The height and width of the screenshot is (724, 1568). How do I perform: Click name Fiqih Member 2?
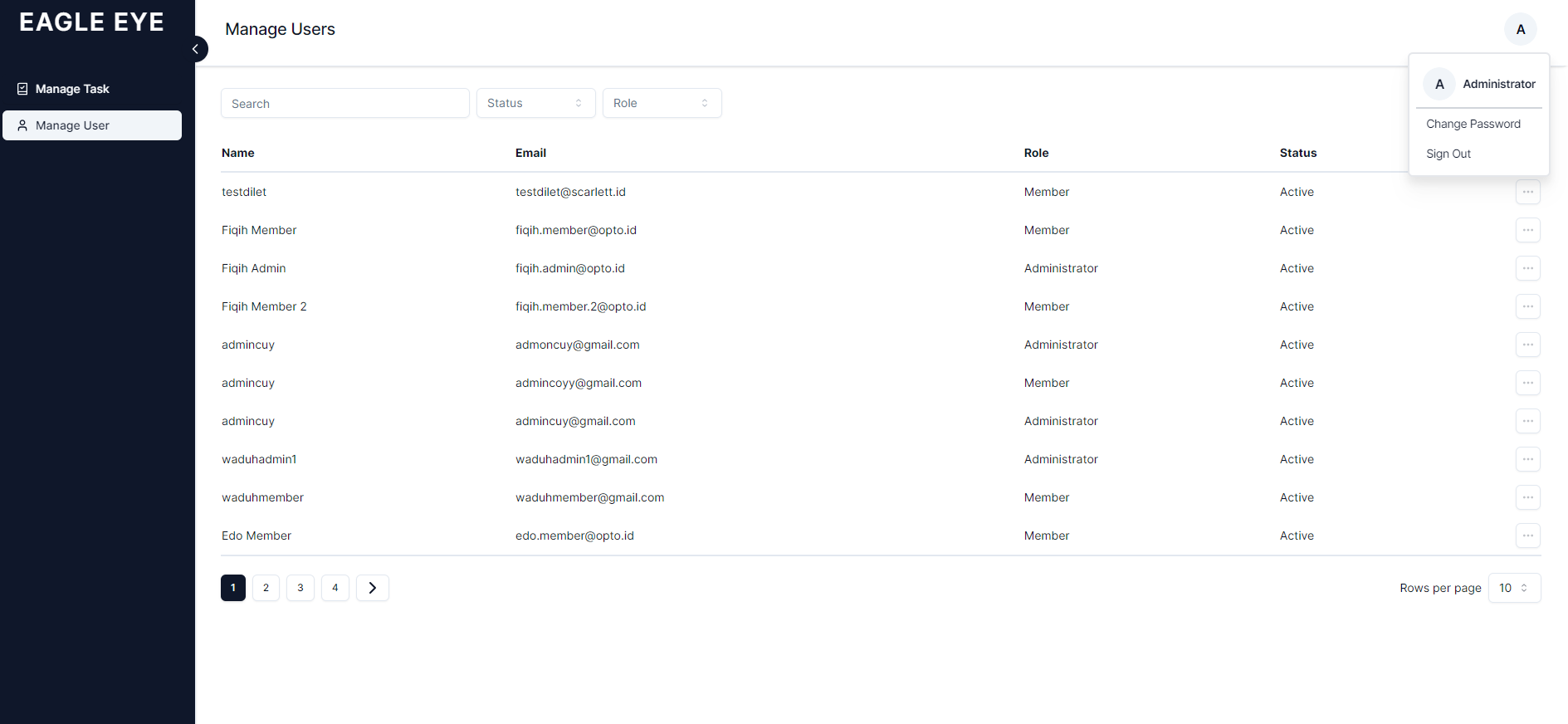(264, 306)
